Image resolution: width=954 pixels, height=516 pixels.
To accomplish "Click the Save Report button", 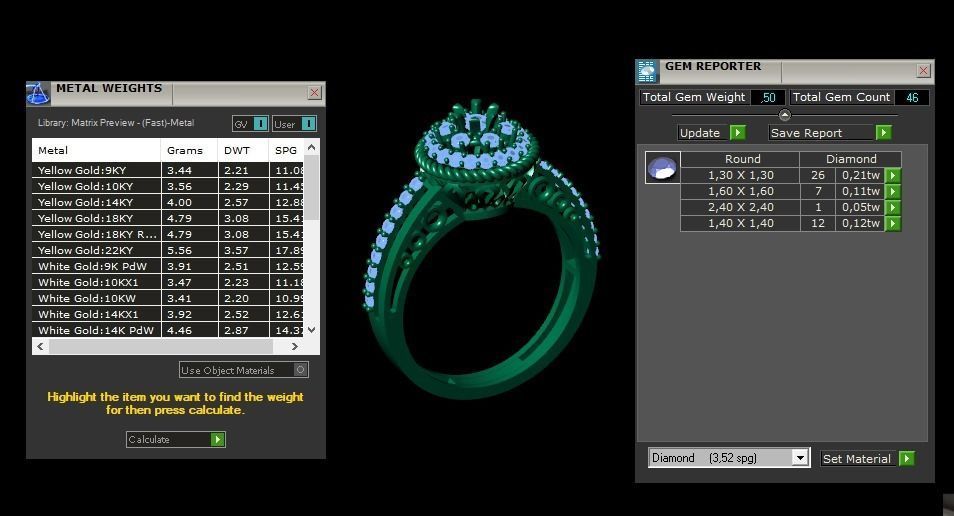I will click(x=830, y=133).
